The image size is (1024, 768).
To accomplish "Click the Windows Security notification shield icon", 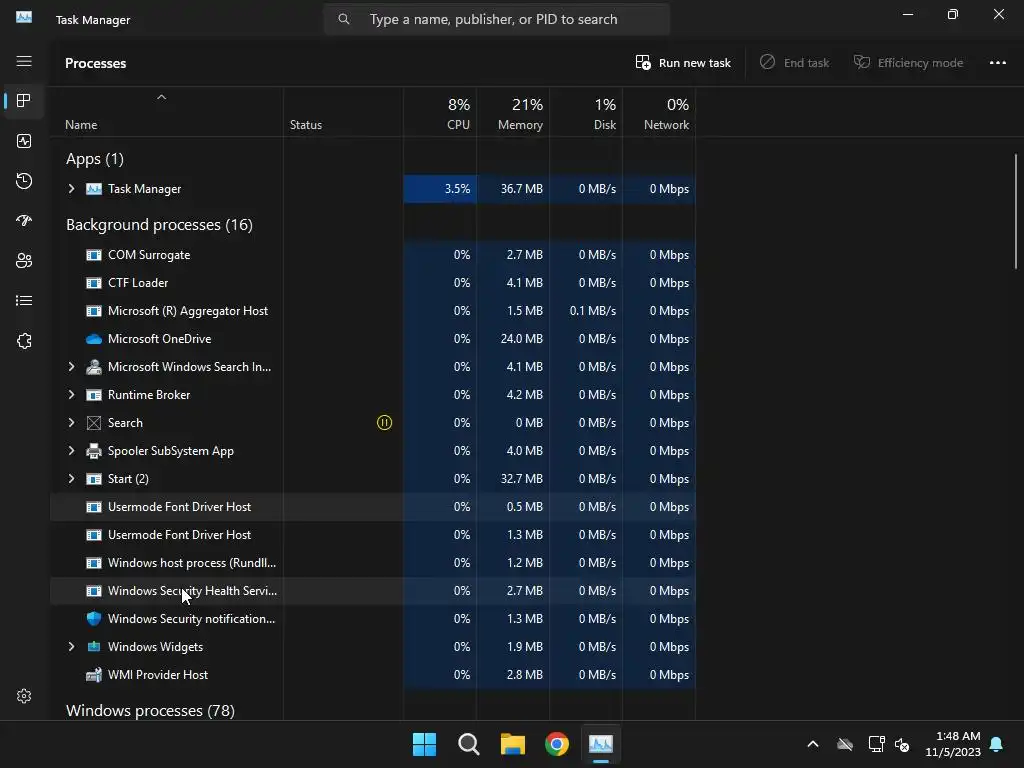I will click(x=94, y=618).
